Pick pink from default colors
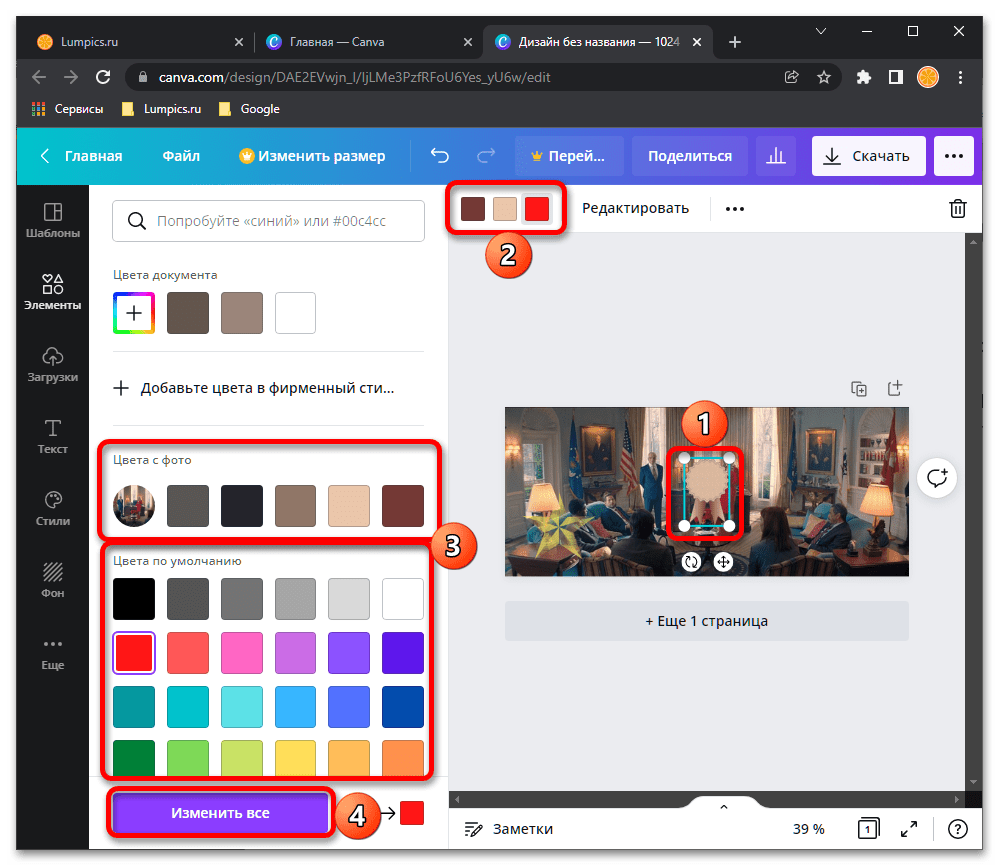The width and height of the screenshot is (999, 866). (x=241, y=653)
